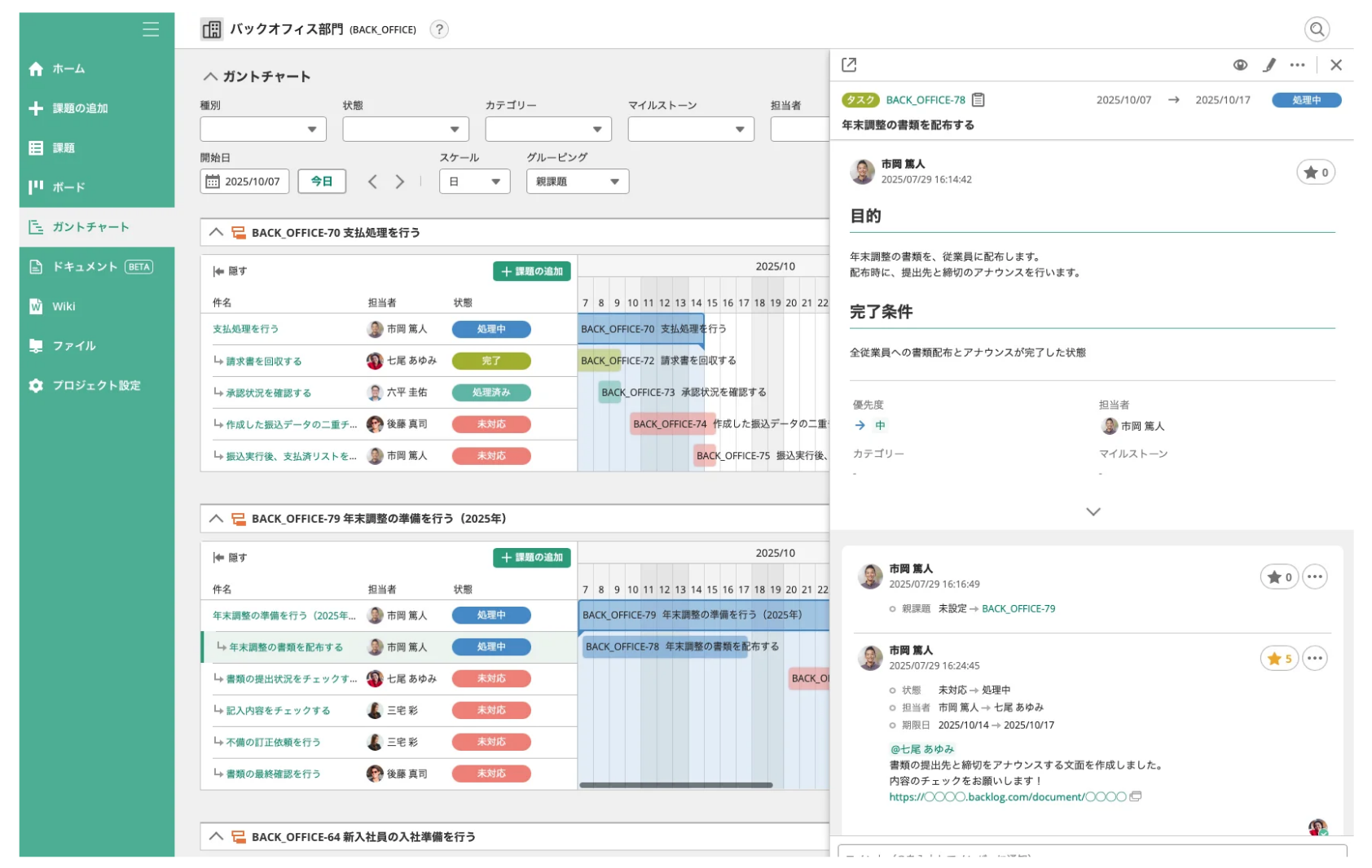Click the Wiki icon in sidebar

[36, 306]
